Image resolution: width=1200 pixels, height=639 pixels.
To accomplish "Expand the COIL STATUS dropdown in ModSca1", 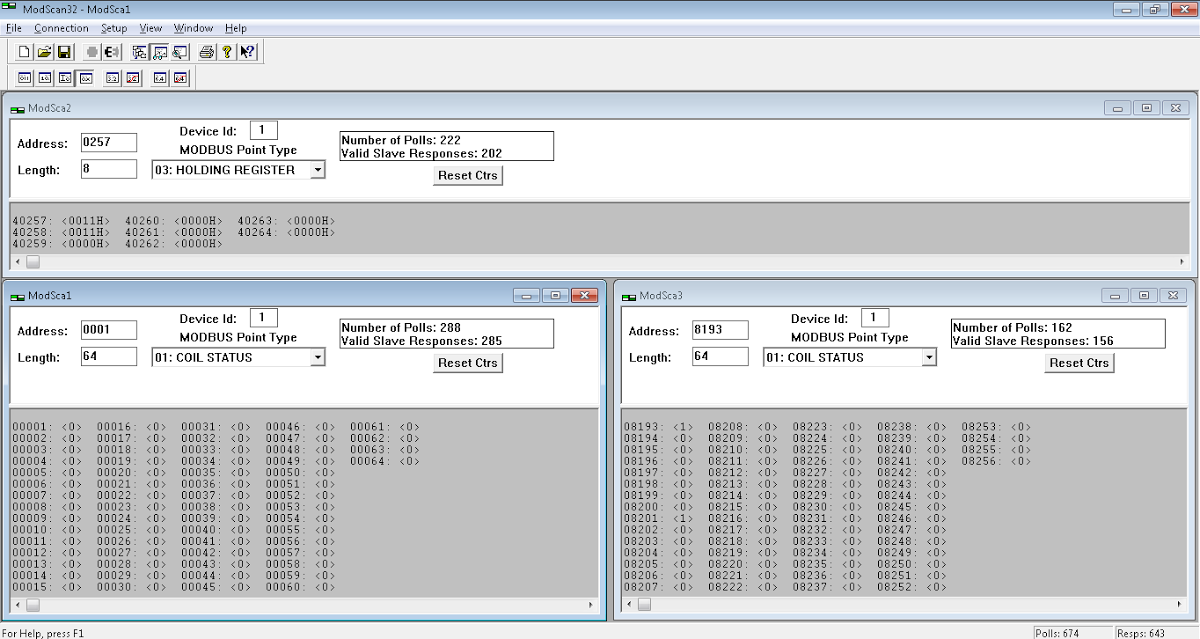I will 317,357.
